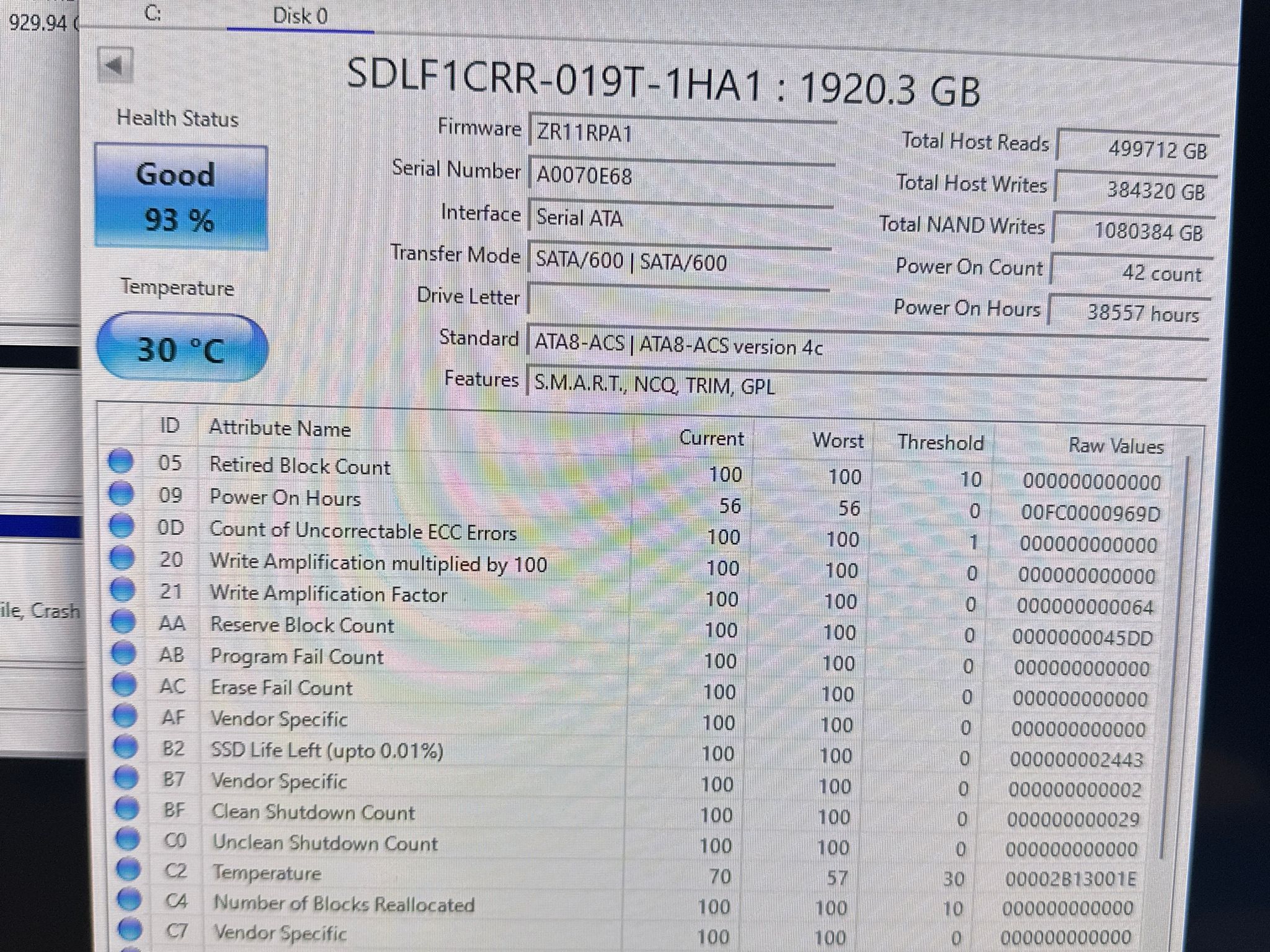Click the Interface field Serial ATA
Viewport: 1270px width, 952px height.
pyautogui.click(x=680, y=218)
